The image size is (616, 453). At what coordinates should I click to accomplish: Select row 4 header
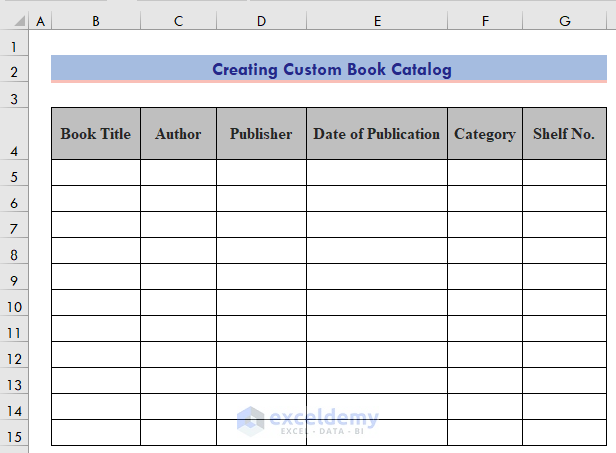pyautogui.click(x=14, y=134)
